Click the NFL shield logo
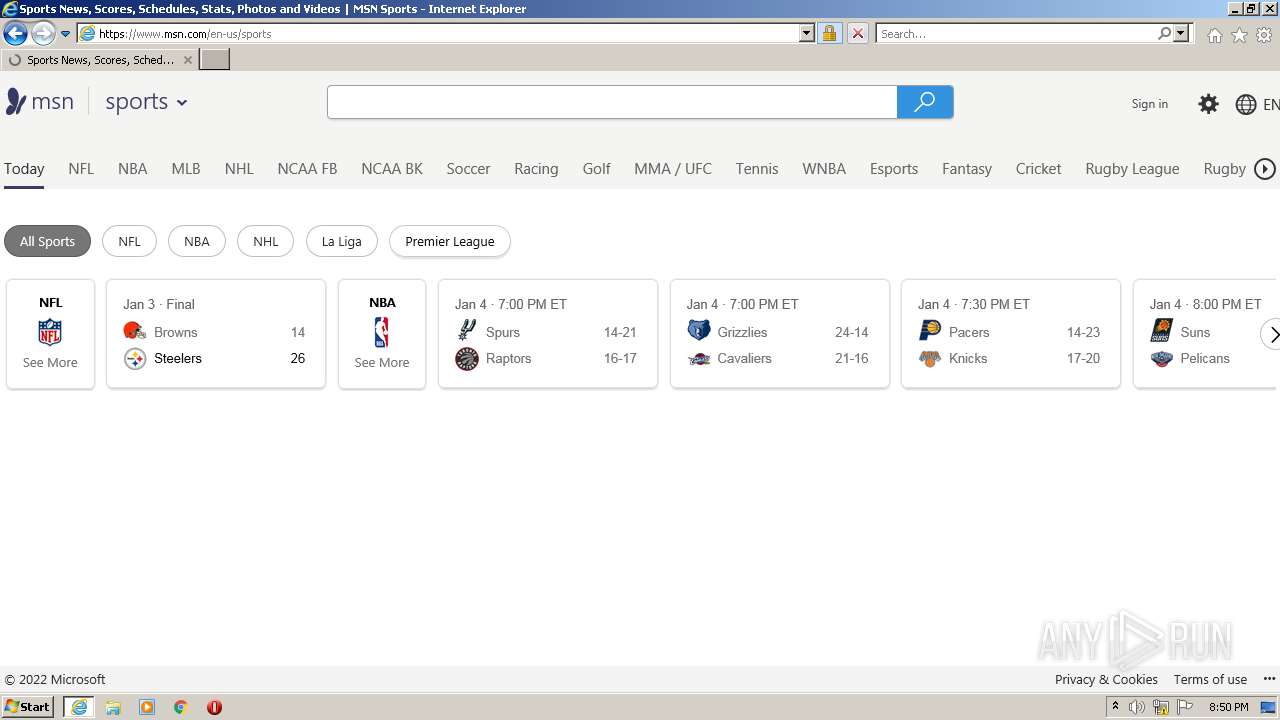Screen dimensions: 1280x720 (x=50, y=332)
